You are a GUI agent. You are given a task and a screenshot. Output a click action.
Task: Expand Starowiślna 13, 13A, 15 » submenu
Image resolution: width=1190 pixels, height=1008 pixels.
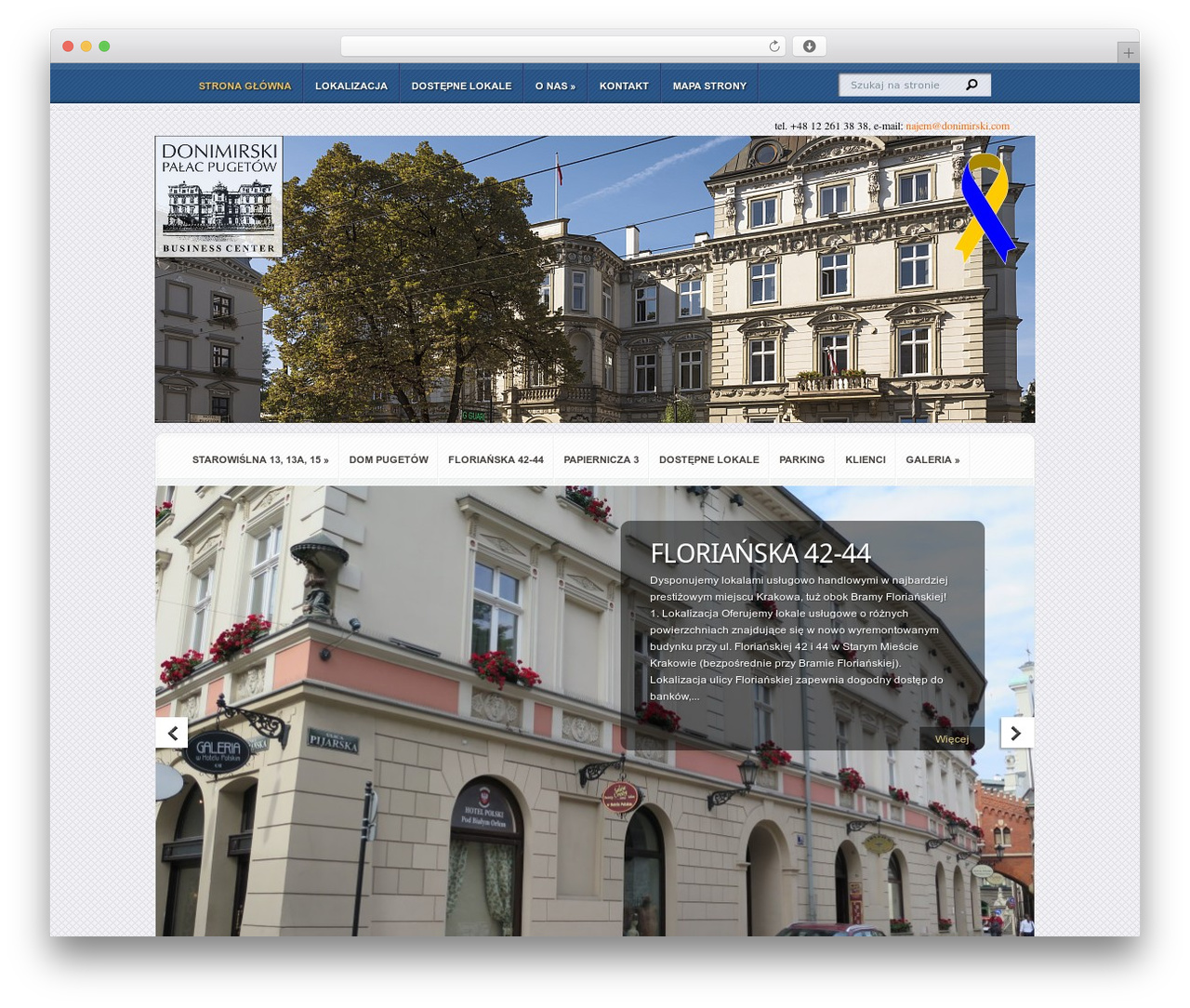click(x=260, y=459)
